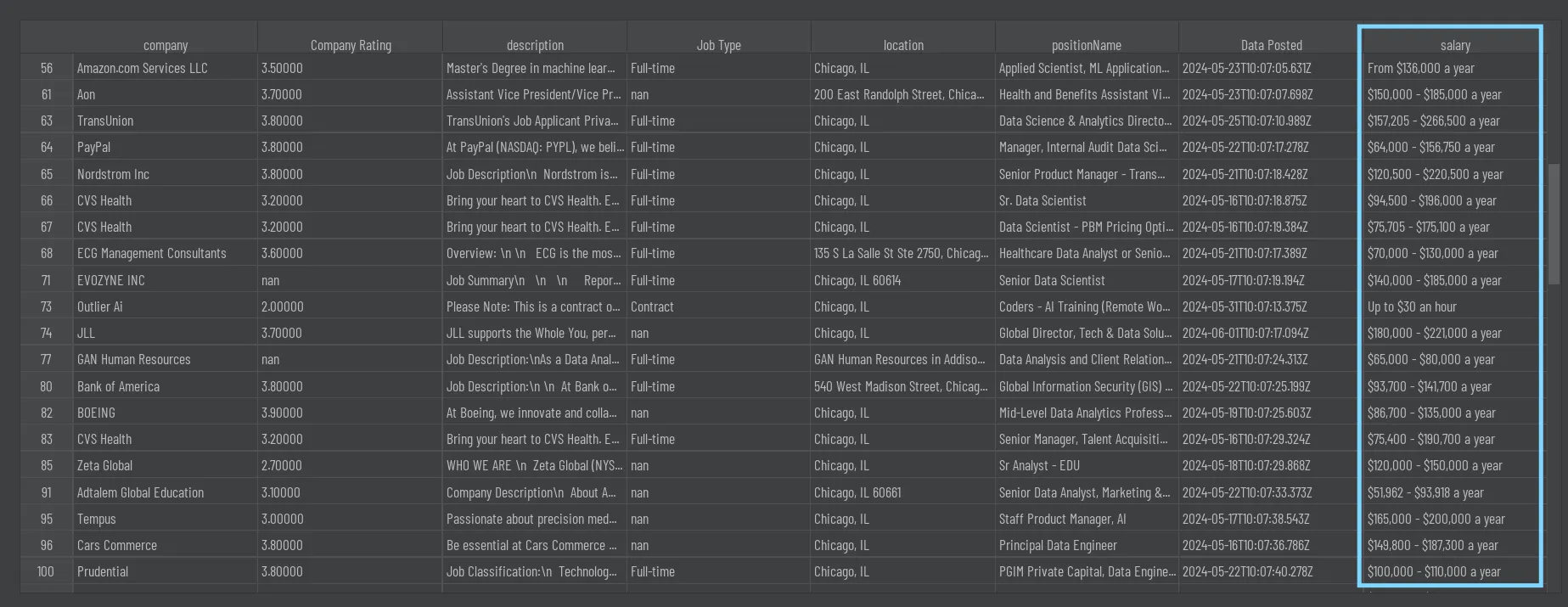Select the $157,205 - $266,500 a year salary
Image resolution: width=1568 pixels, height=607 pixels.
click(x=1455, y=121)
